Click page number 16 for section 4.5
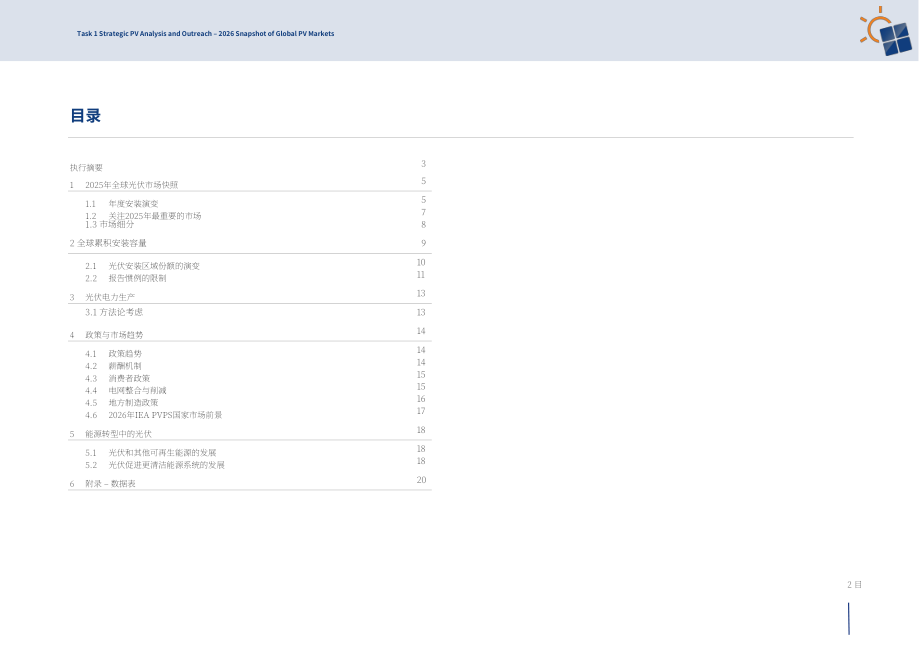This screenshot has width=920, height=651. 421,399
